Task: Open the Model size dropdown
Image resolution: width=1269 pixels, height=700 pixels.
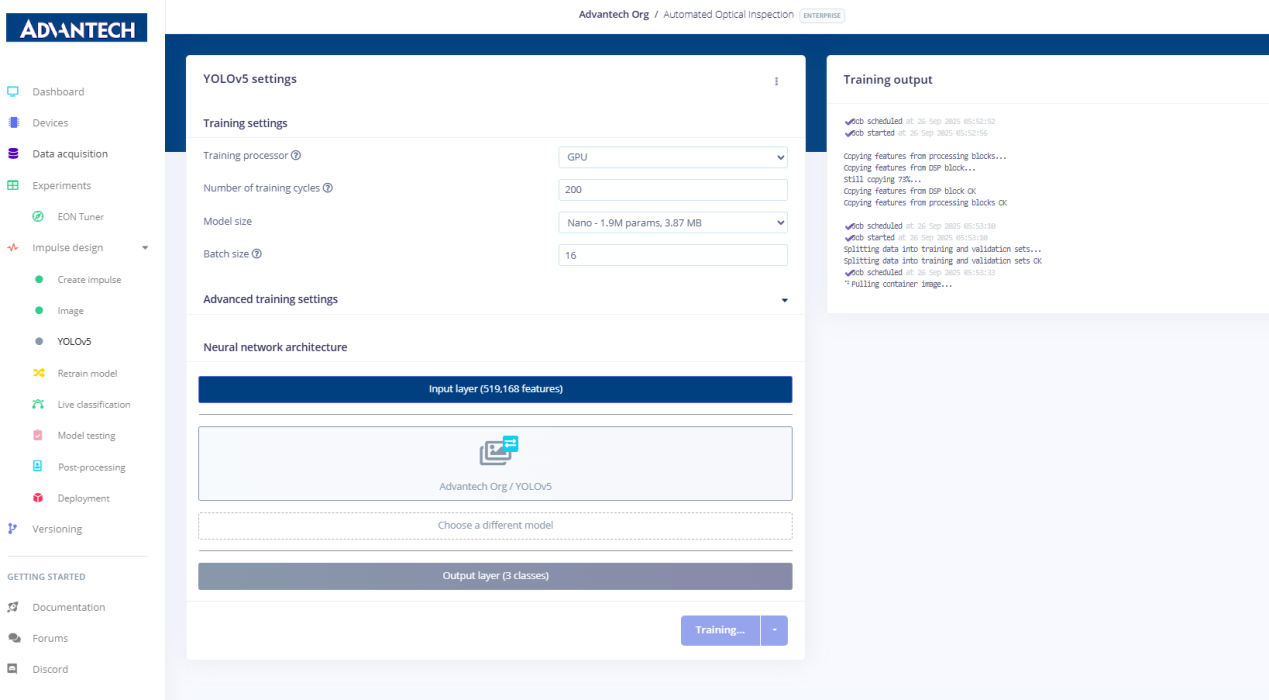Action: 673,222
